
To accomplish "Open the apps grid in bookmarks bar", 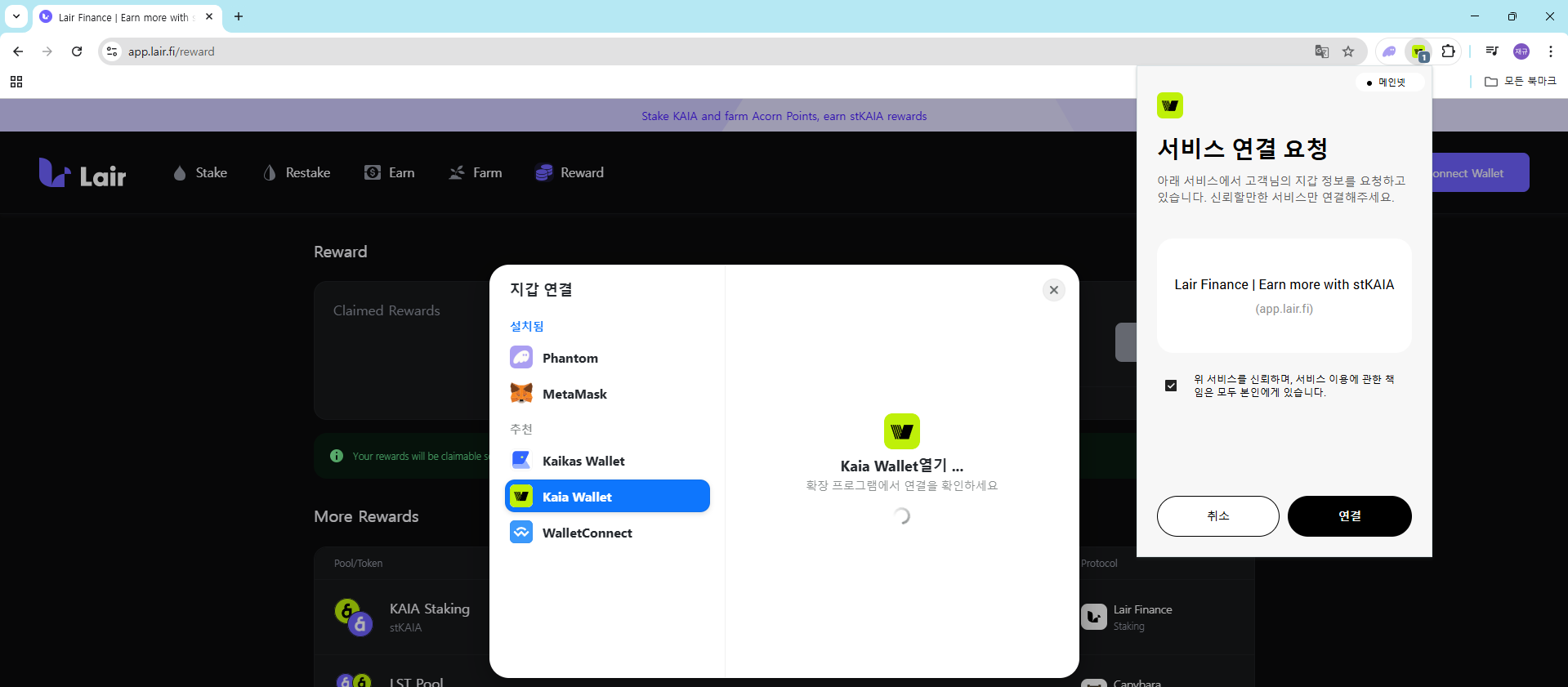I will pos(16,82).
